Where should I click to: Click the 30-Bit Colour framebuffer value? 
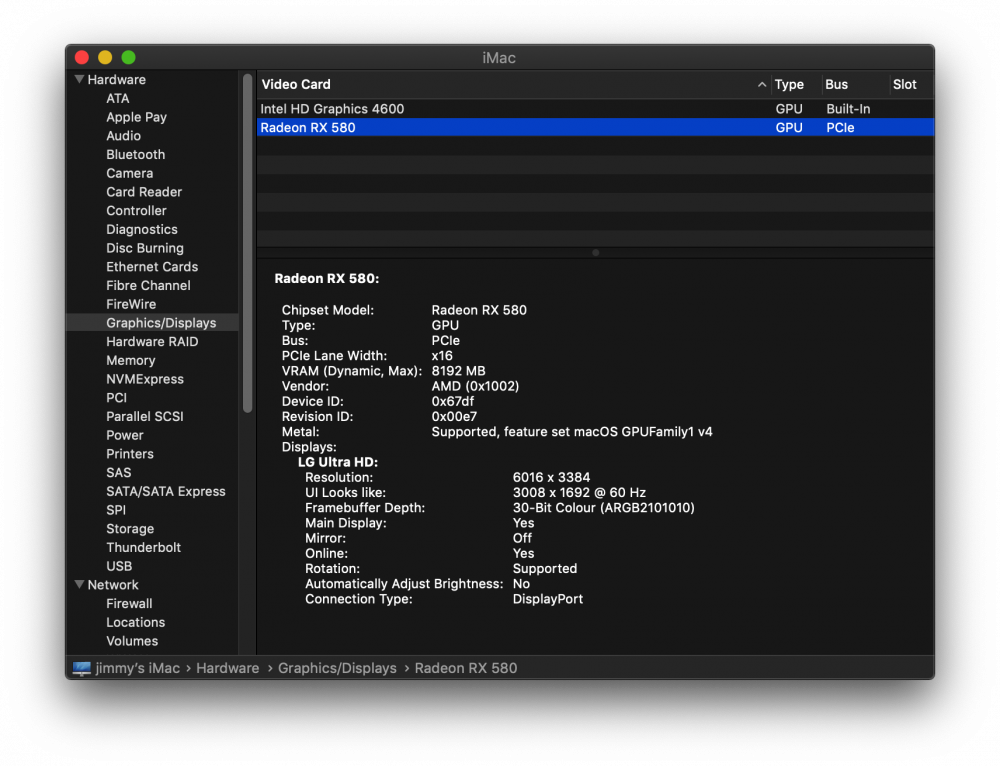[603, 508]
